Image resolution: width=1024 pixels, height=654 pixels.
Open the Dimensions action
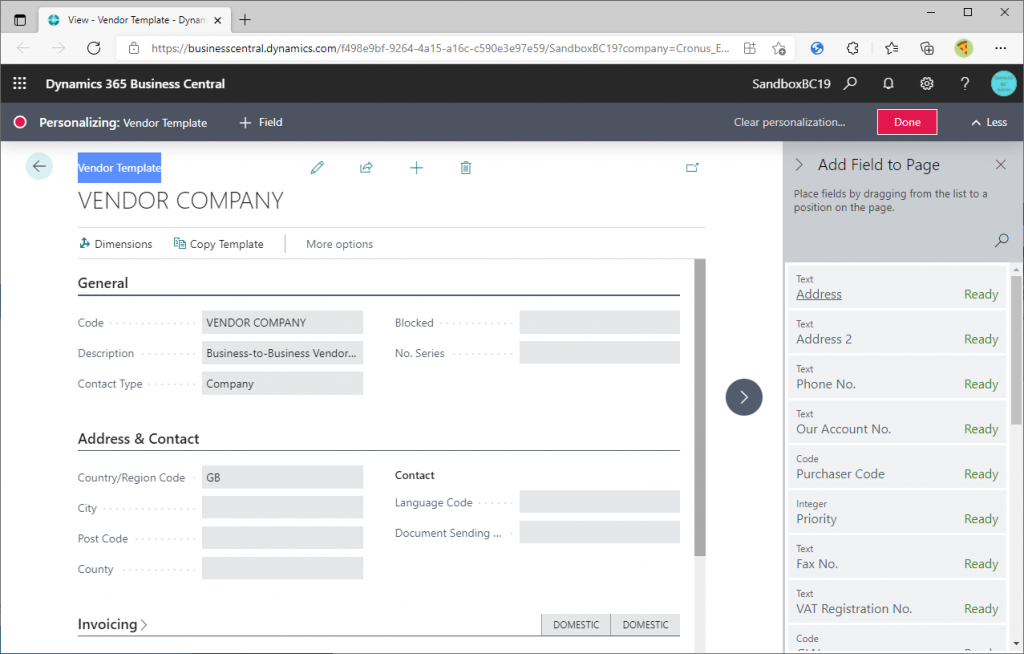click(116, 244)
